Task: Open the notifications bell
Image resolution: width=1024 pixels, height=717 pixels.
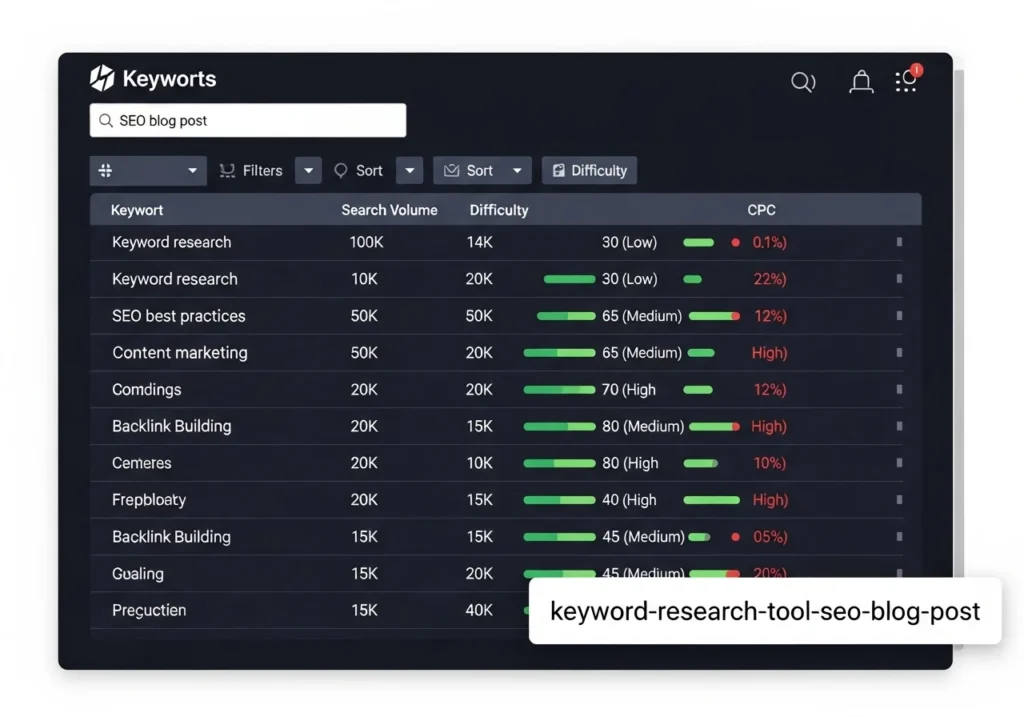Action: [x=860, y=82]
